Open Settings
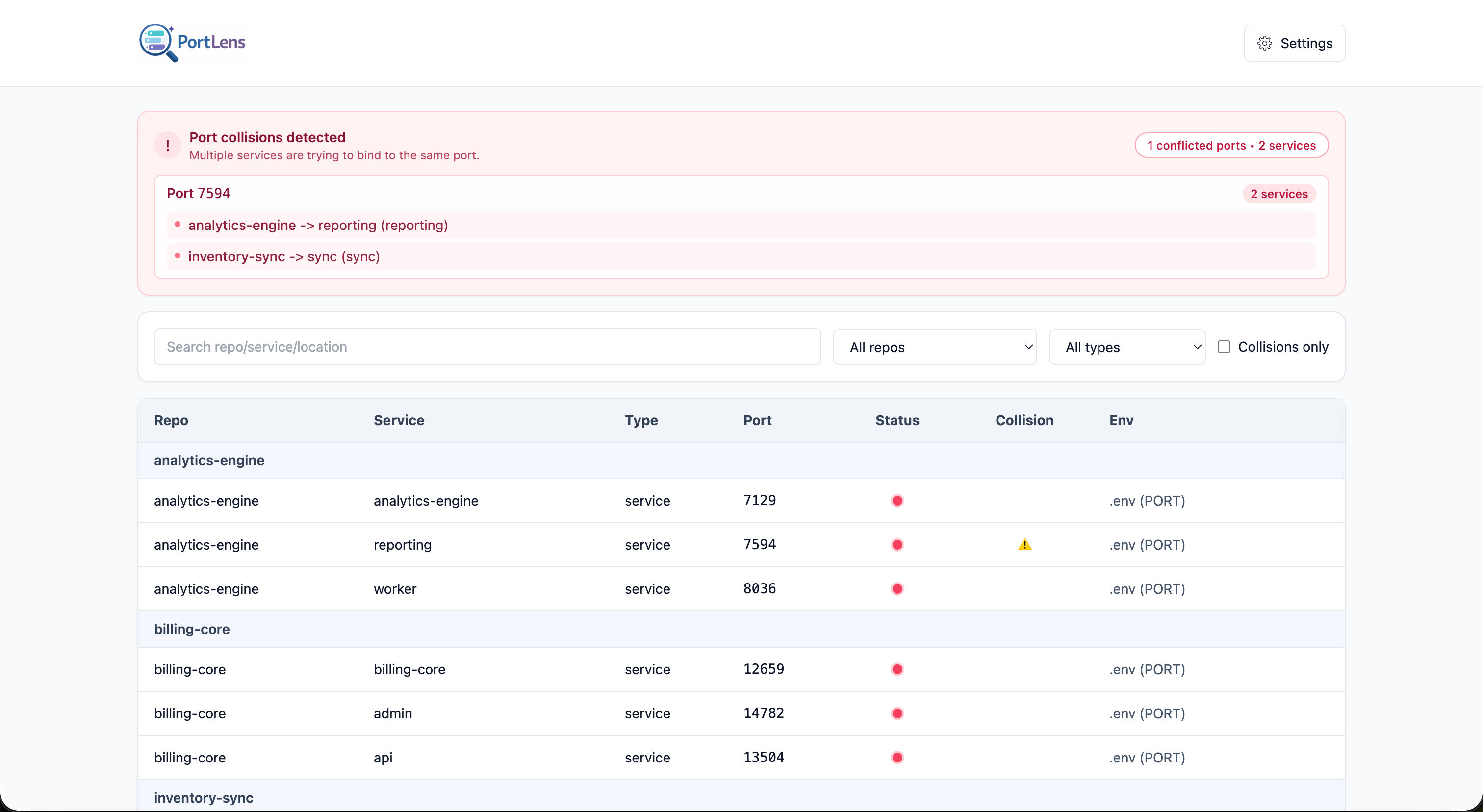 [x=1294, y=43]
